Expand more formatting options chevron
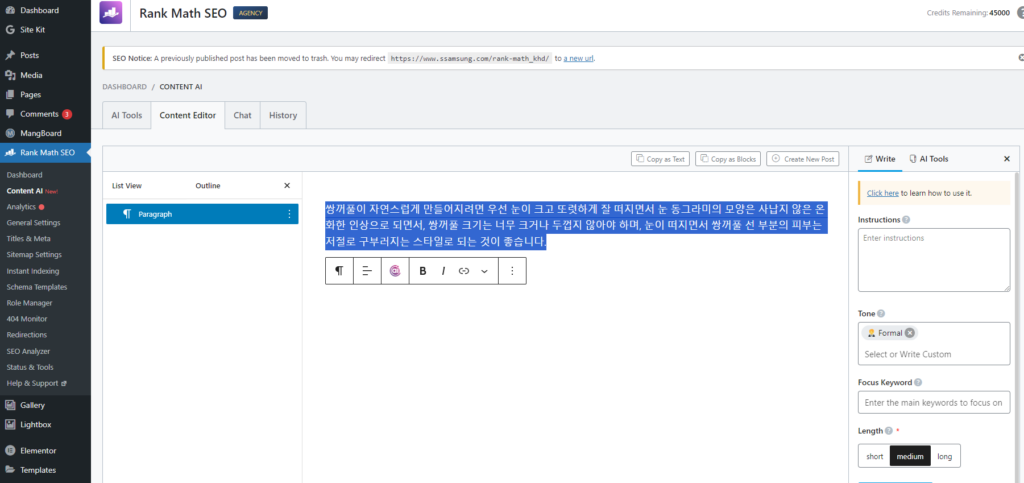The image size is (1024, 483). (484, 271)
